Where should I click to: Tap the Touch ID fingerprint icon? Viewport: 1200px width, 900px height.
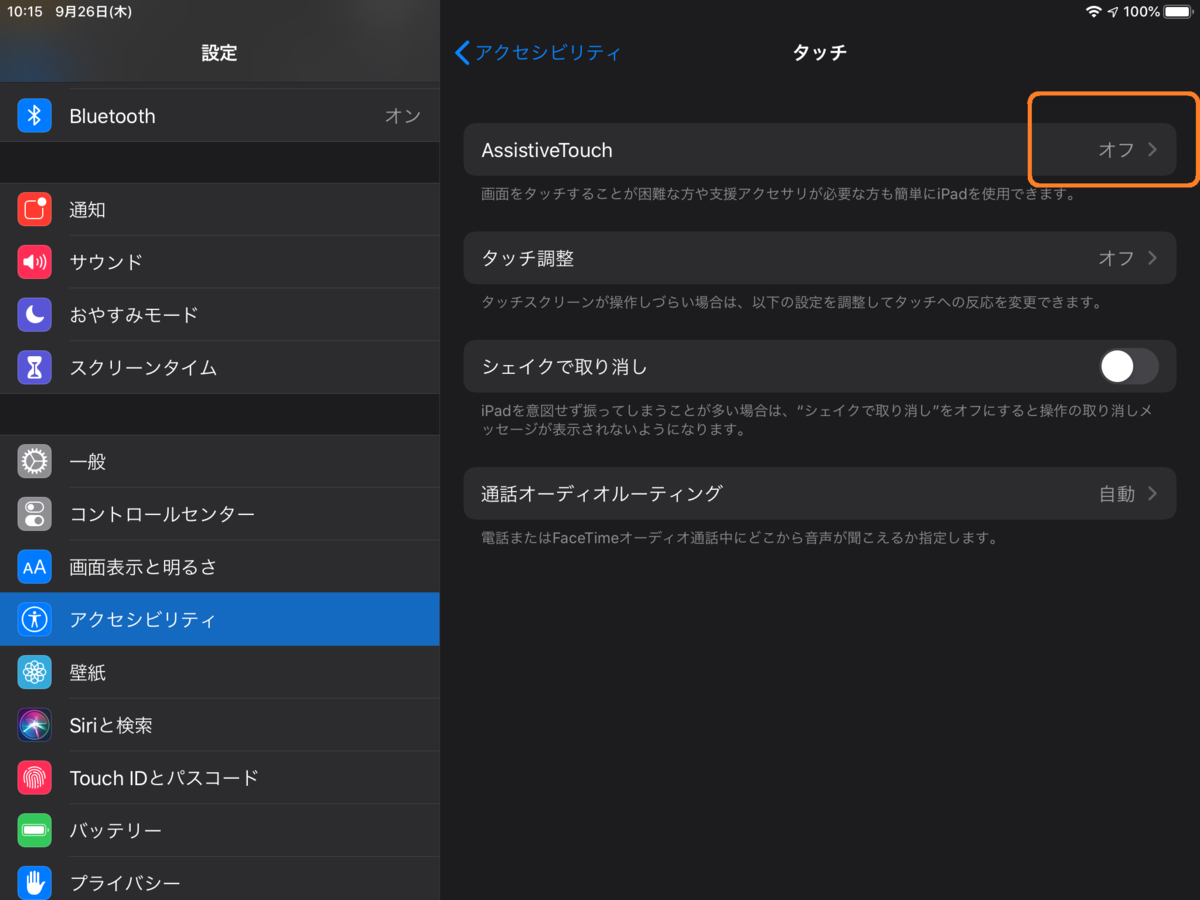(x=35, y=777)
